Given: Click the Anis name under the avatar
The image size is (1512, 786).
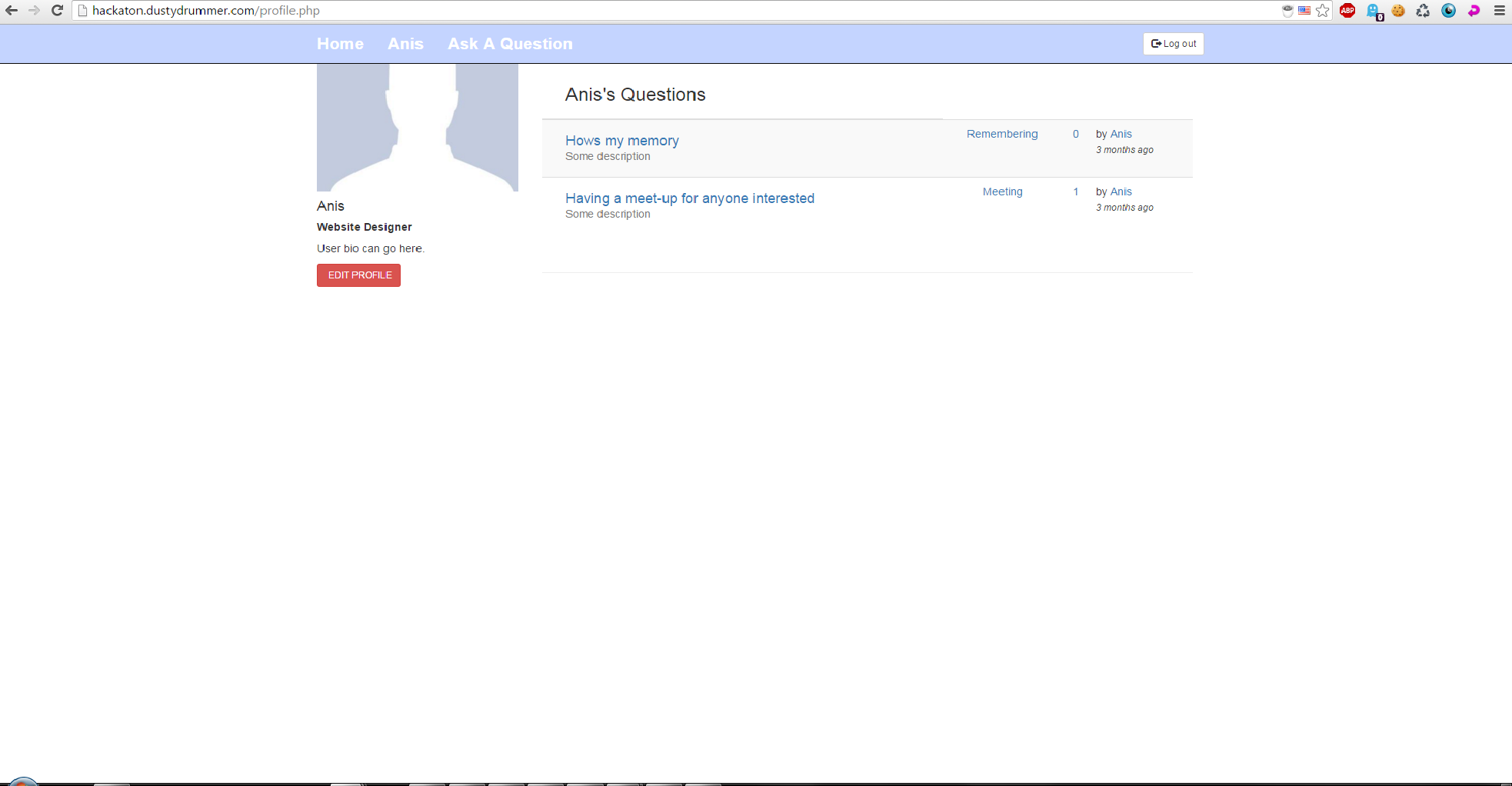Looking at the screenshot, I should point(331,206).
